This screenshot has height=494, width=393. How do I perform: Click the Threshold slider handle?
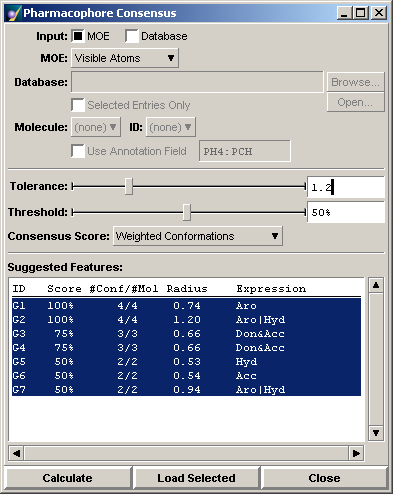pyautogui.click(x=187, y=212)
